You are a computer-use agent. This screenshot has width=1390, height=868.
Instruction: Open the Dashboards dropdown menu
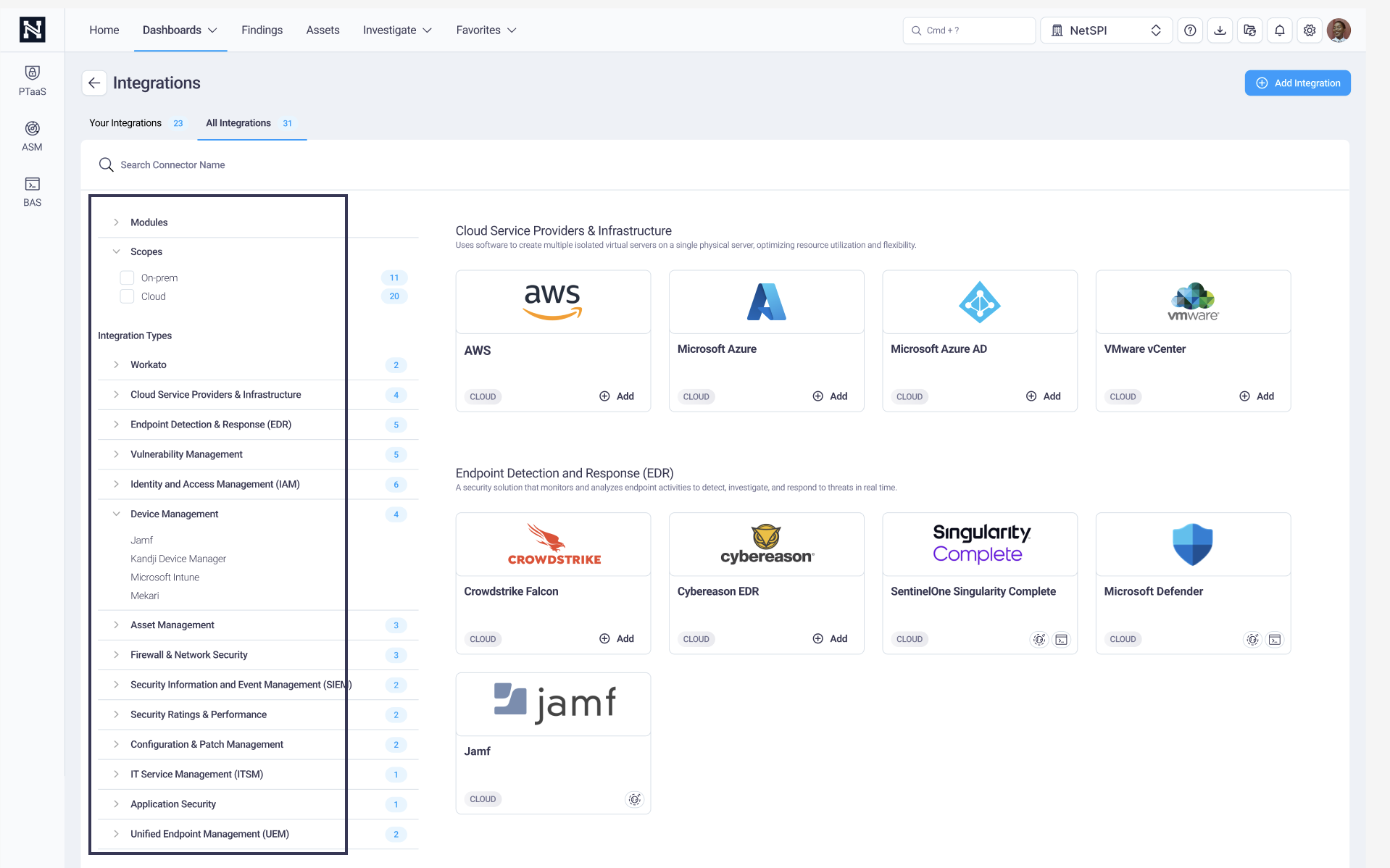pos(180,30)
